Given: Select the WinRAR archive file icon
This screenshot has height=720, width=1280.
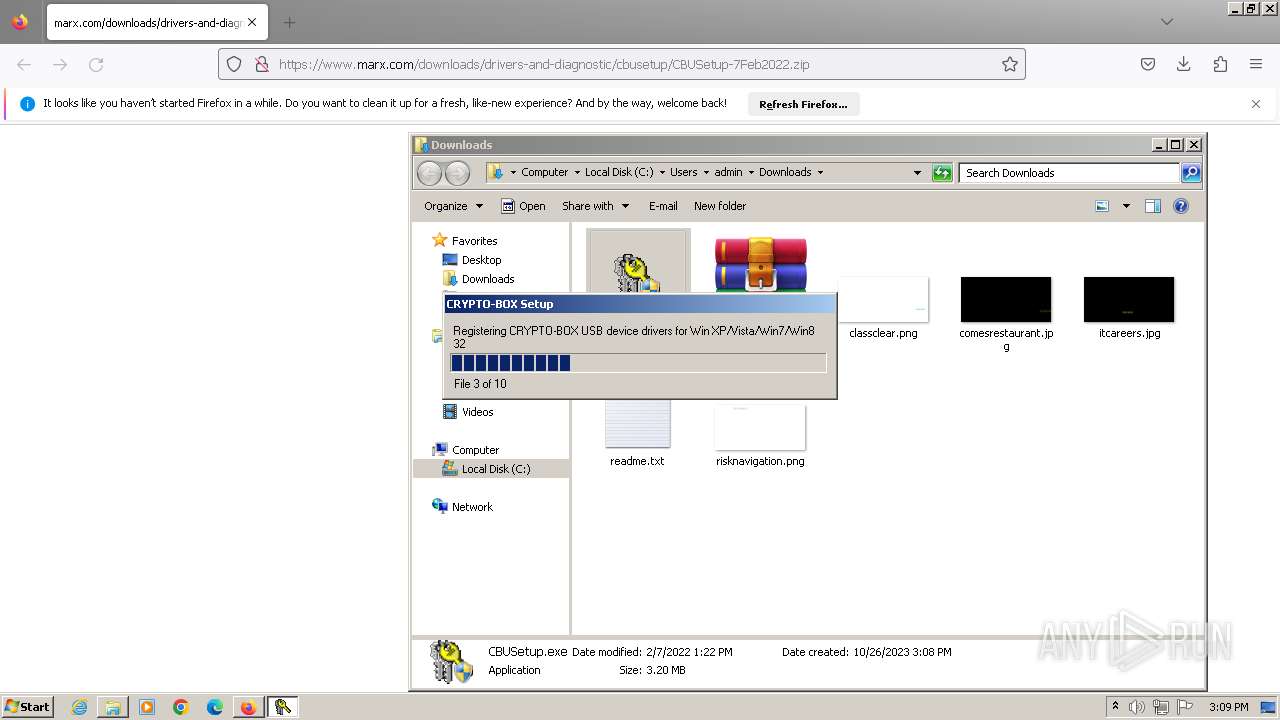Looking at the screenshot, I should coord(761,264).
